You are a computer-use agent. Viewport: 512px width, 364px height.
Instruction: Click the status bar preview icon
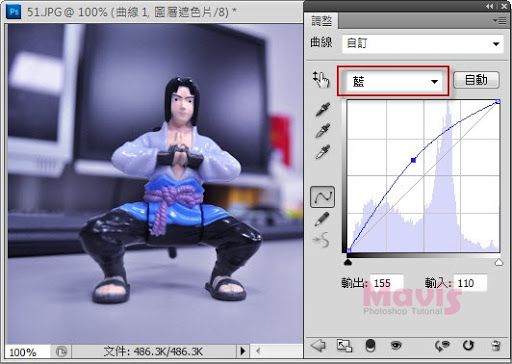[x=61, y=351]
